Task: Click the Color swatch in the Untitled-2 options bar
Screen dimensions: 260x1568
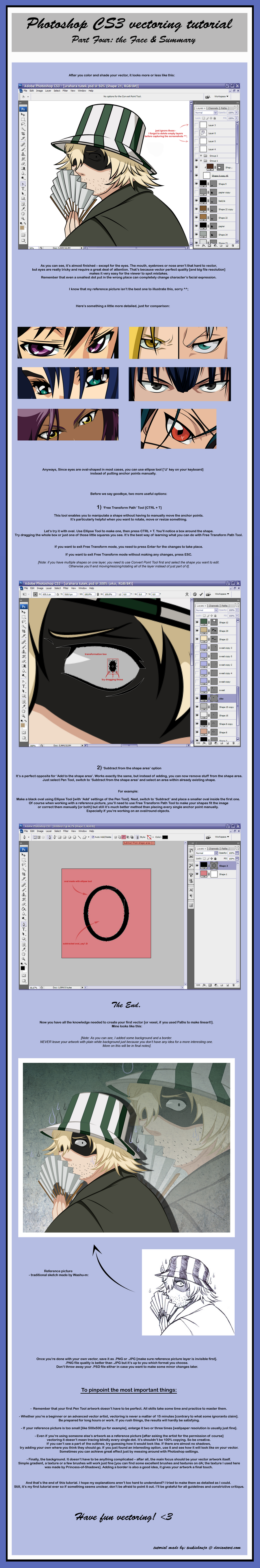Action: click(165, 838)
